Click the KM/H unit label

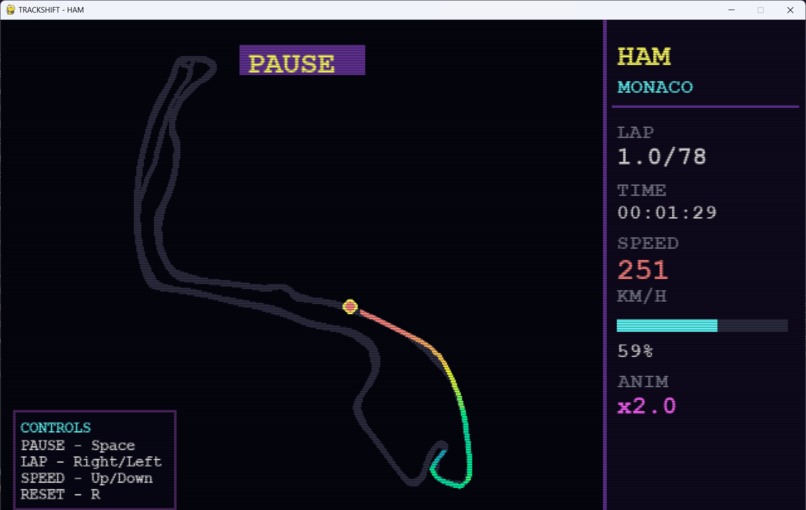tap(642, 296)
